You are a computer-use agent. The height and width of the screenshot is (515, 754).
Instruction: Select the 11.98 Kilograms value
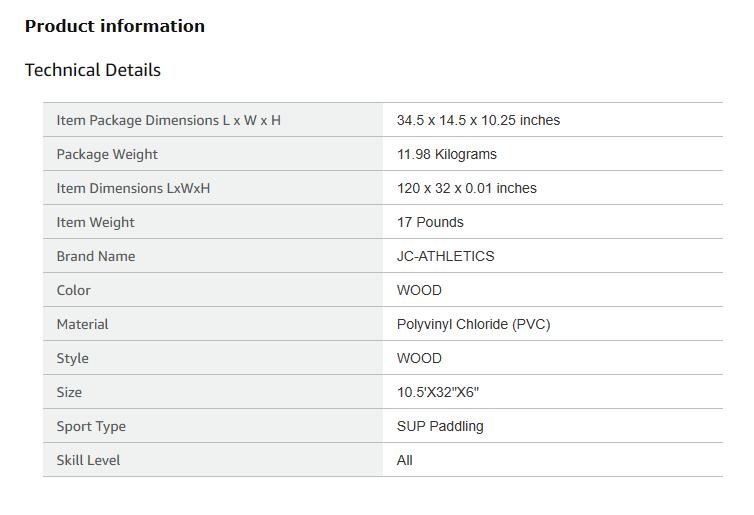coord(446,154)
